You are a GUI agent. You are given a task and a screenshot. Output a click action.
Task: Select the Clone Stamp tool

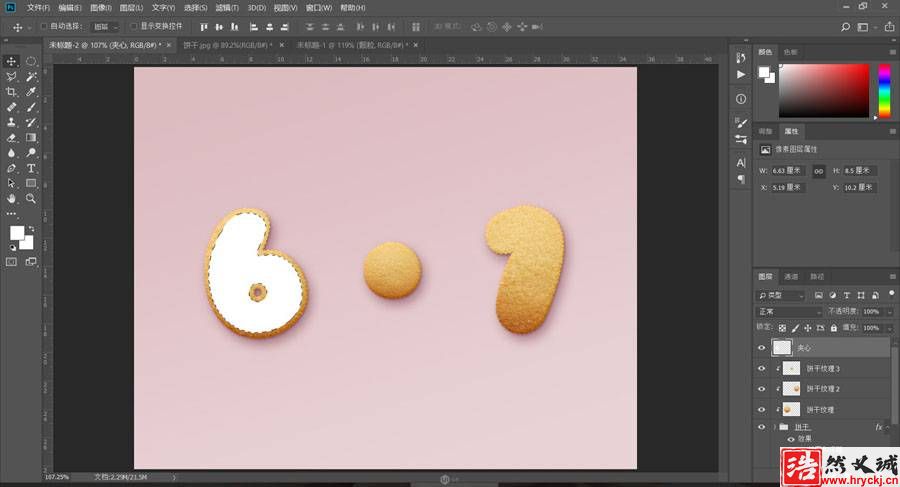(x=11, y=122)
